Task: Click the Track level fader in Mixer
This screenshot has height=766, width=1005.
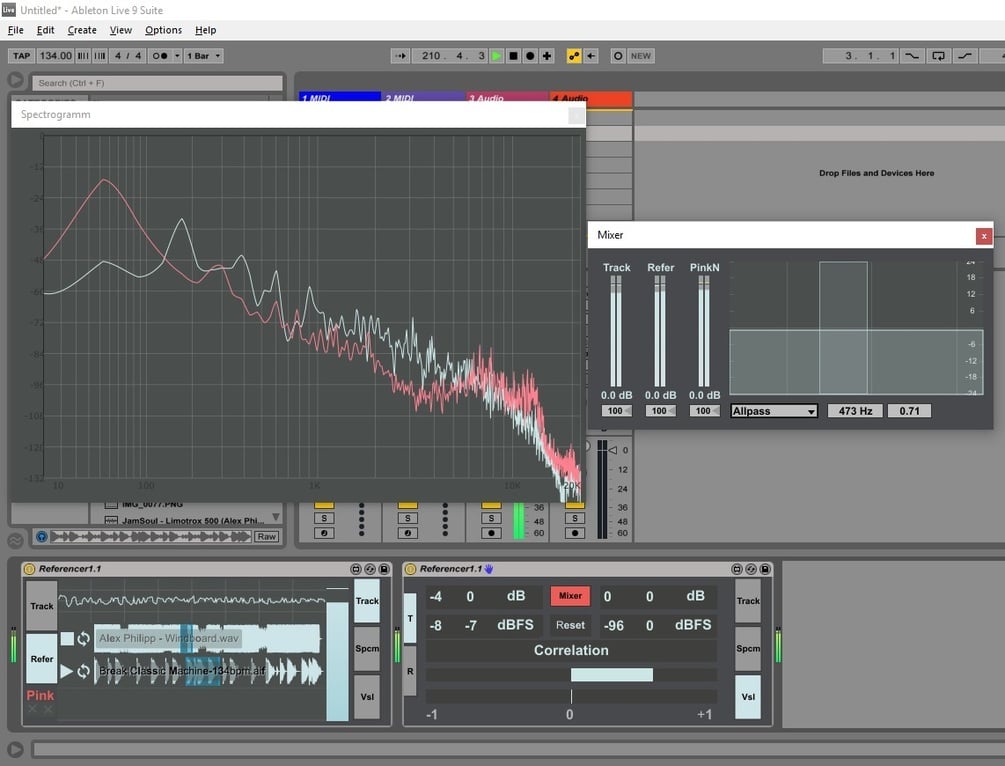Action: click(616, 332)
